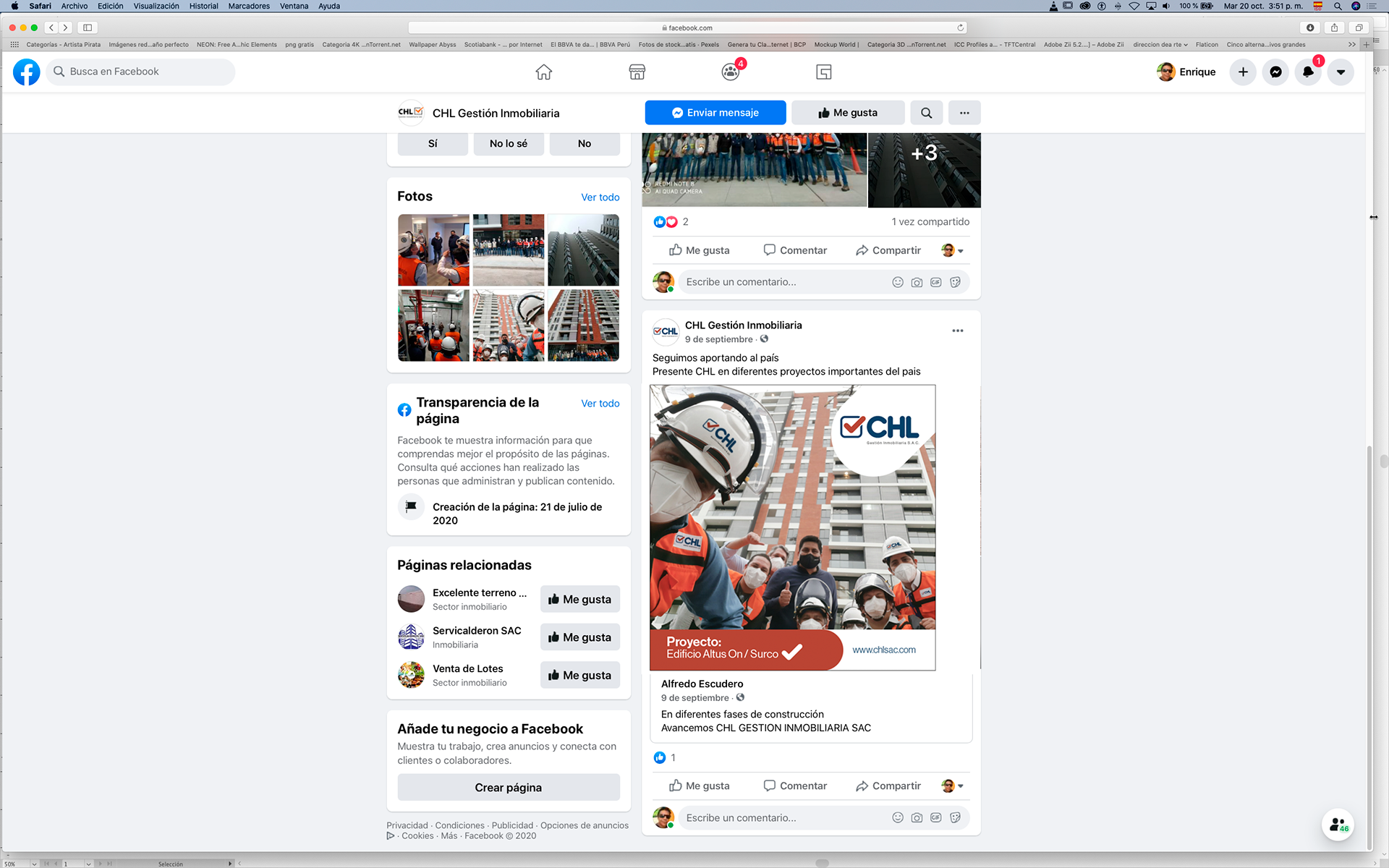Click Ver todo next to Fotos
The image size is (1389, 868).
pyautogui.click(x=600, y=197)
